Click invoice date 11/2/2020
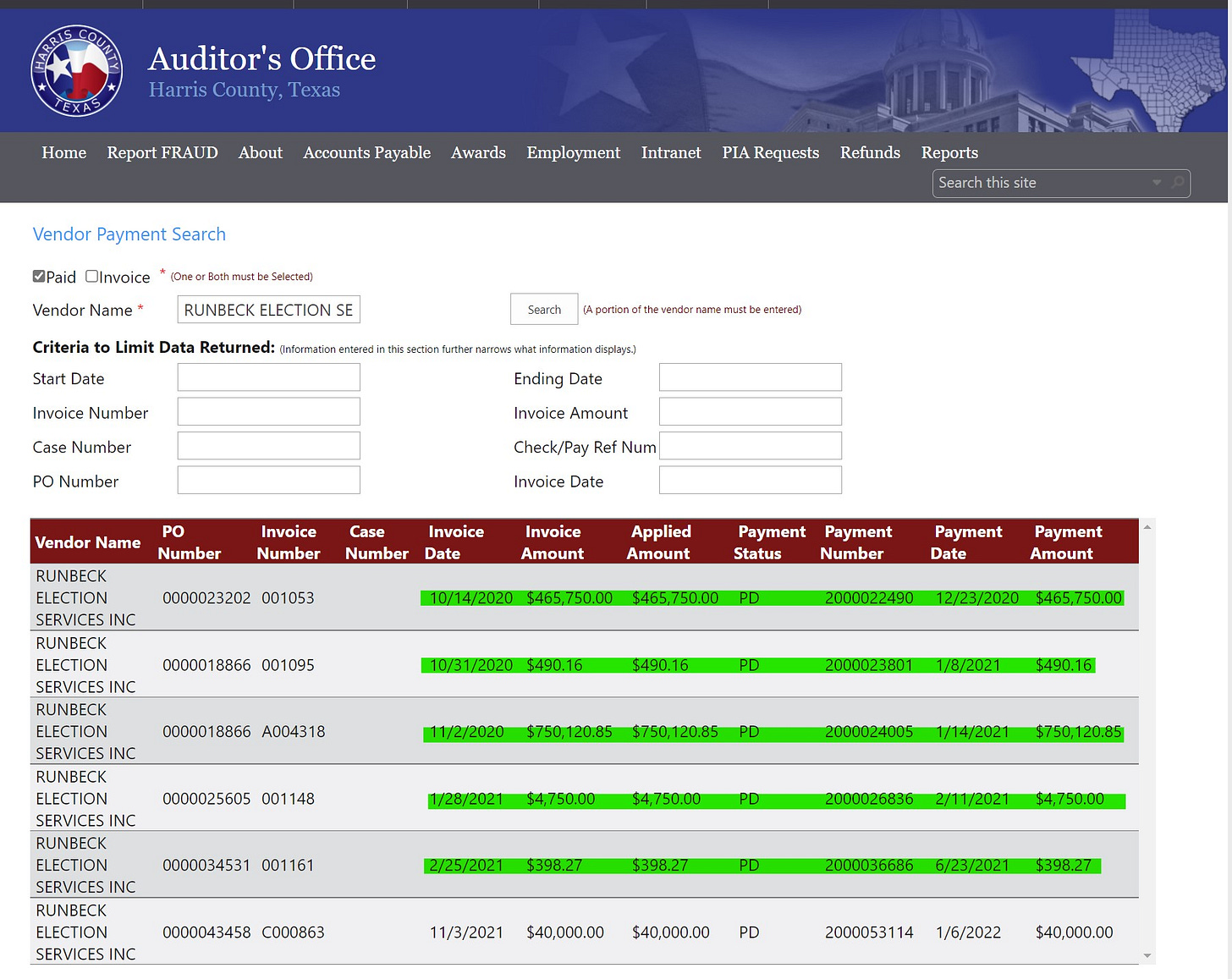The image size is (1232, 979). [467, 732]
